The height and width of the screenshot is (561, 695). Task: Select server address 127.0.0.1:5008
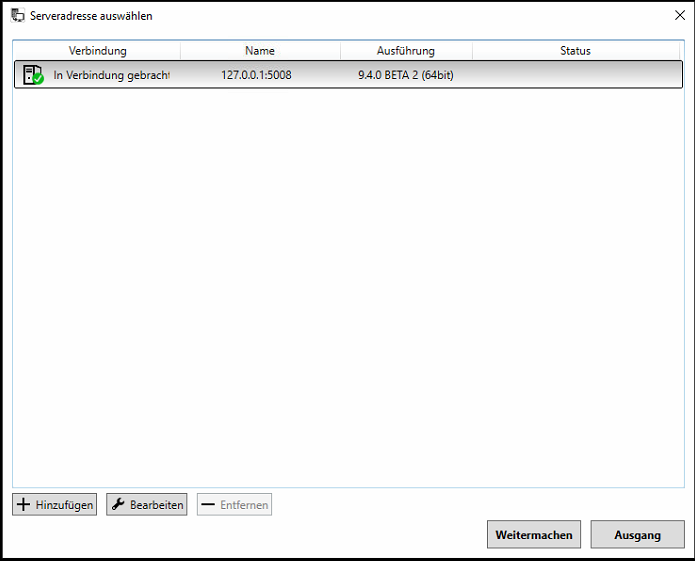tap(256, 75)
